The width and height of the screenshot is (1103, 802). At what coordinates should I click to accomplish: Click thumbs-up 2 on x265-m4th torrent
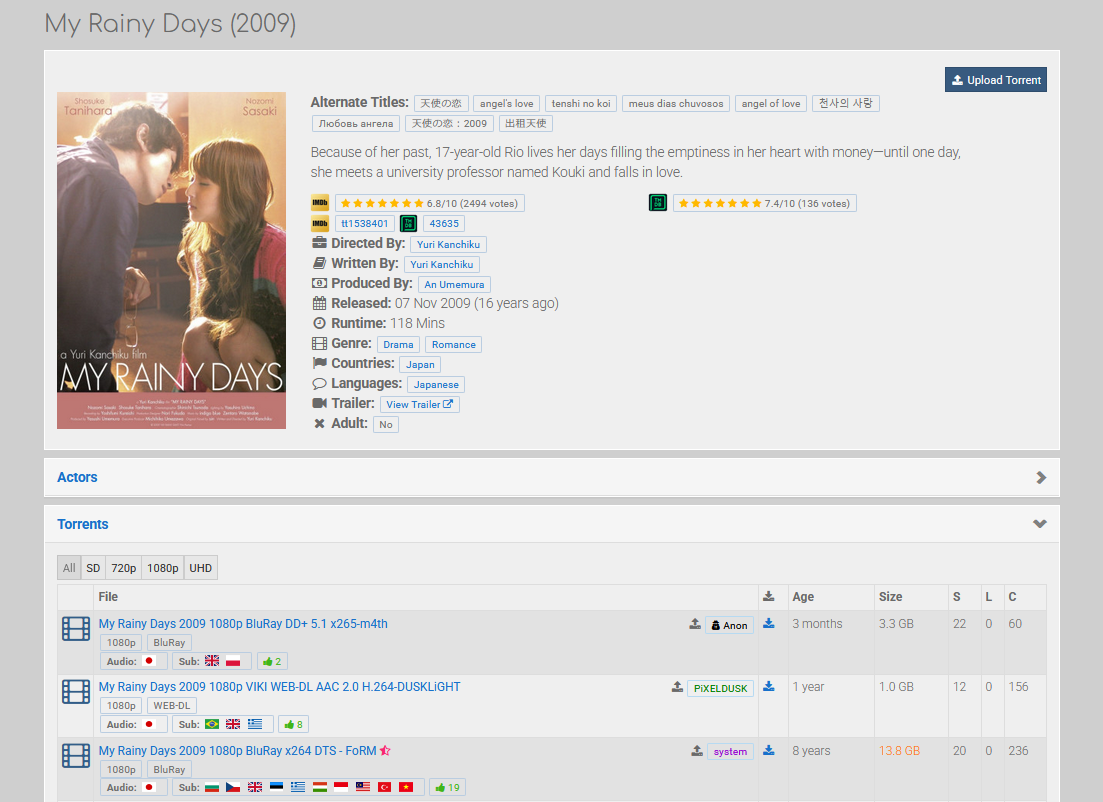point(272,661)
